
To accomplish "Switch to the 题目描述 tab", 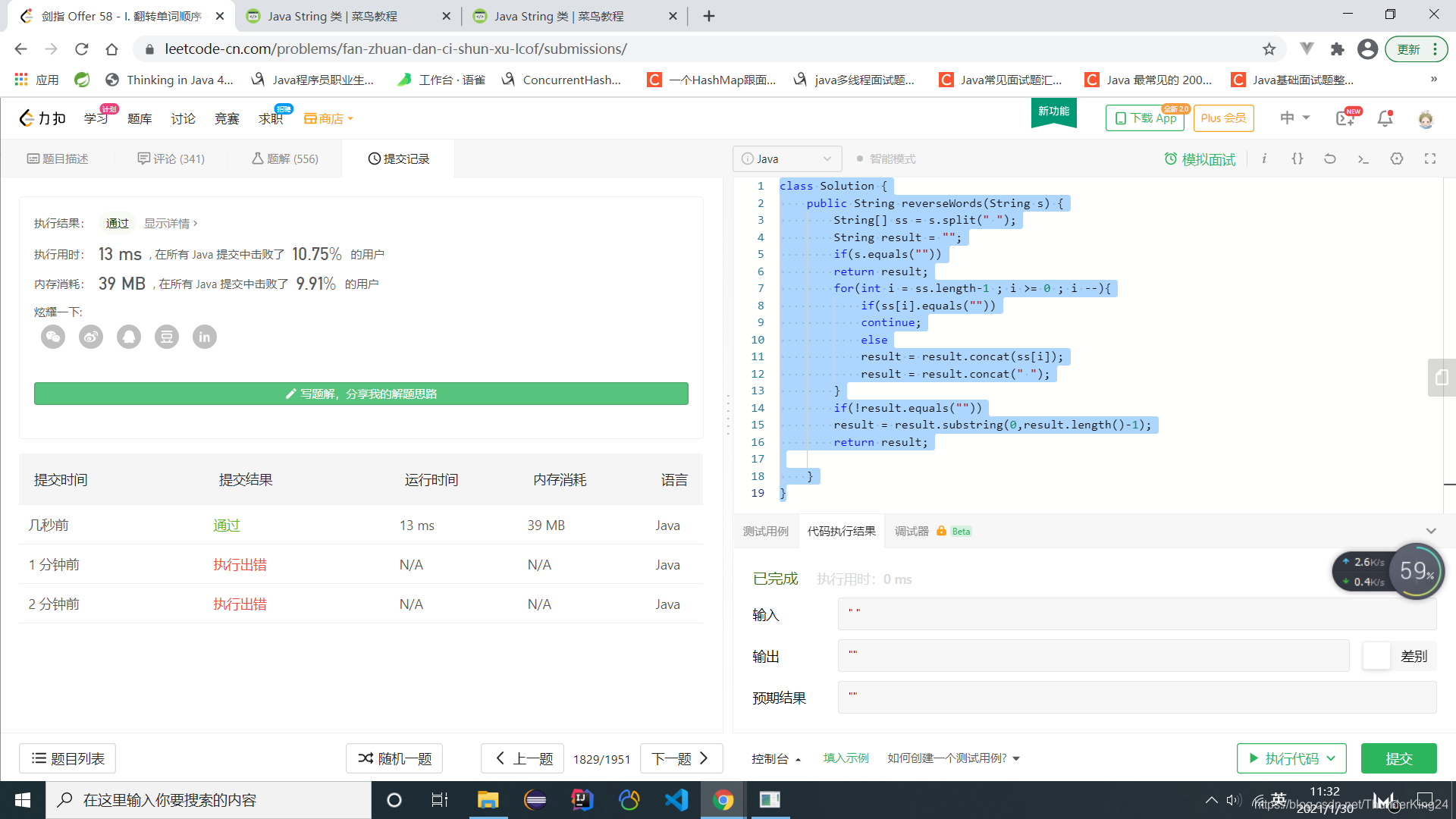I will pyautogui.click(x=58, y=158).
